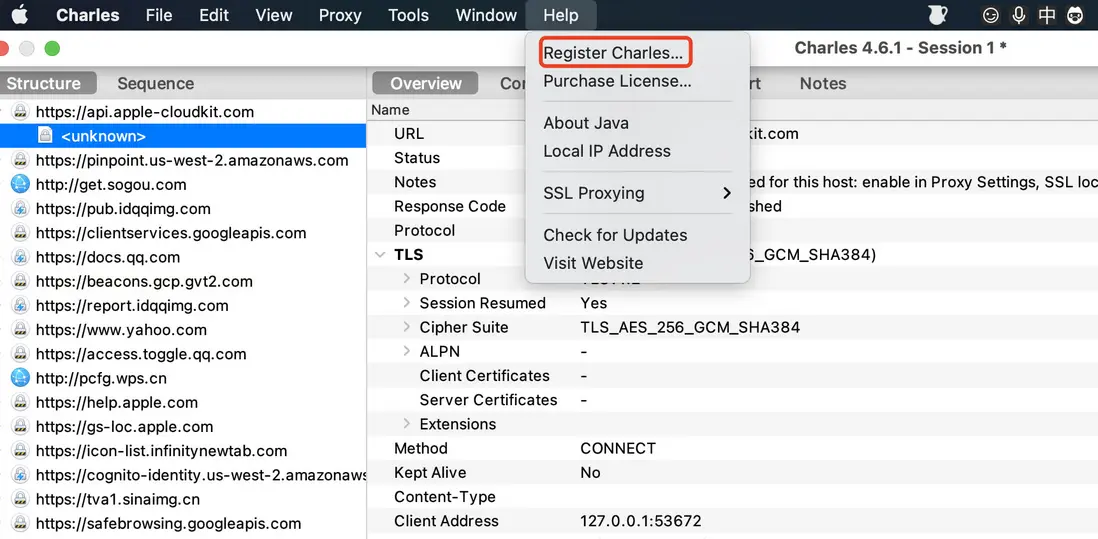Click the 中 input method icon
1098x539 pixels.
tap(1047, 15)
